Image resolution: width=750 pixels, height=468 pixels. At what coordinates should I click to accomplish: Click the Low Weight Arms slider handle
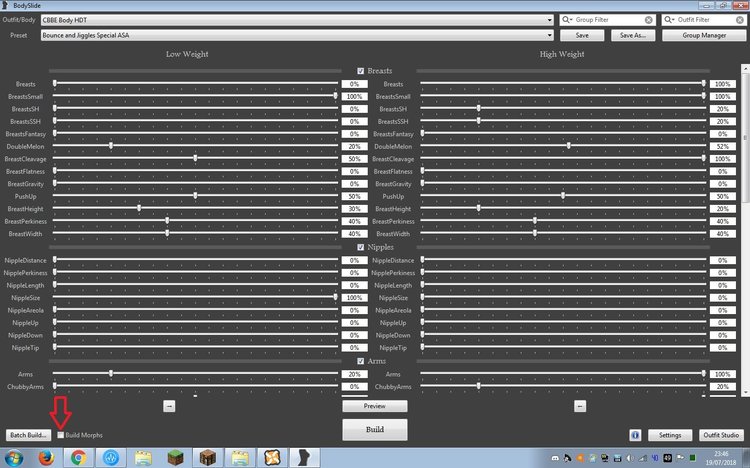[111, 373]
